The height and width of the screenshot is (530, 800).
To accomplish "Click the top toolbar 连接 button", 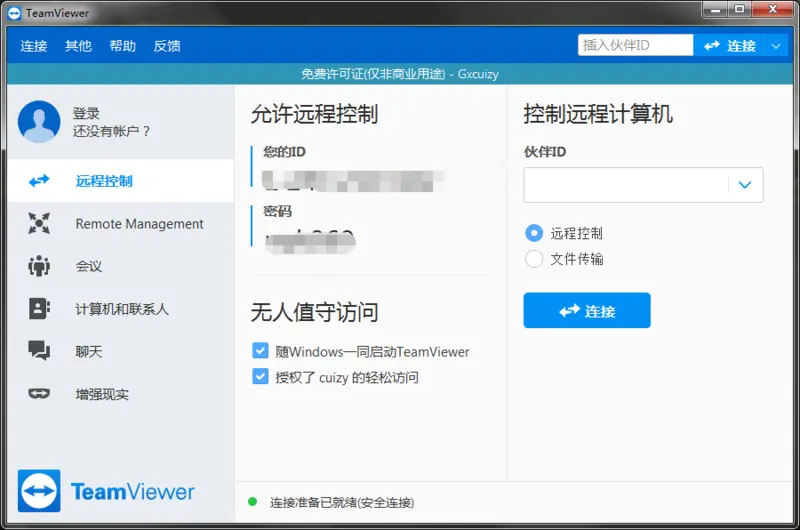I will pyautogui.click(x=729, y=46).
